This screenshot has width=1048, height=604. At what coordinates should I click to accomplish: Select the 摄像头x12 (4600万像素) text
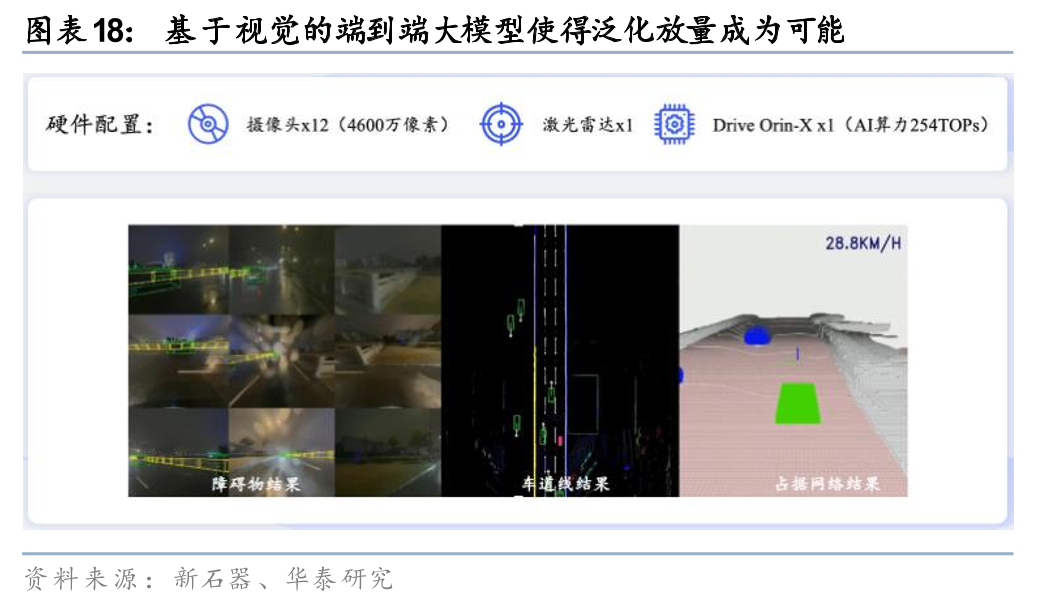[x=347, y=126]
